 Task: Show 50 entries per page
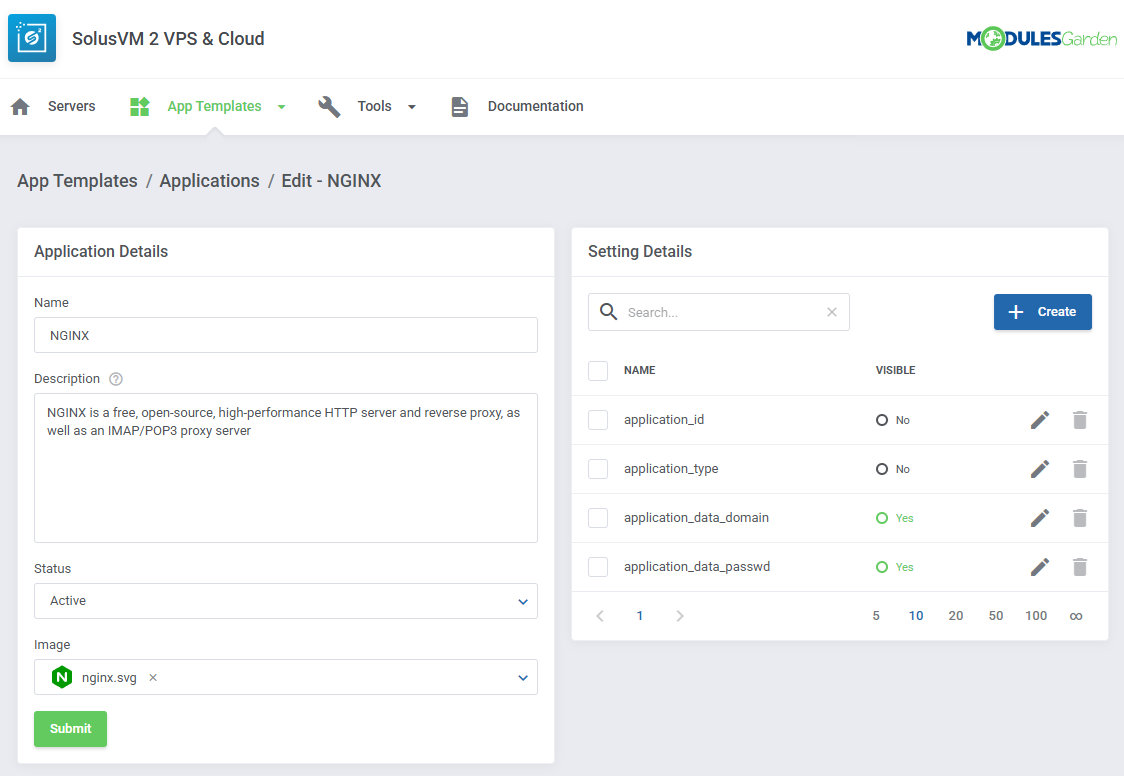996,616
